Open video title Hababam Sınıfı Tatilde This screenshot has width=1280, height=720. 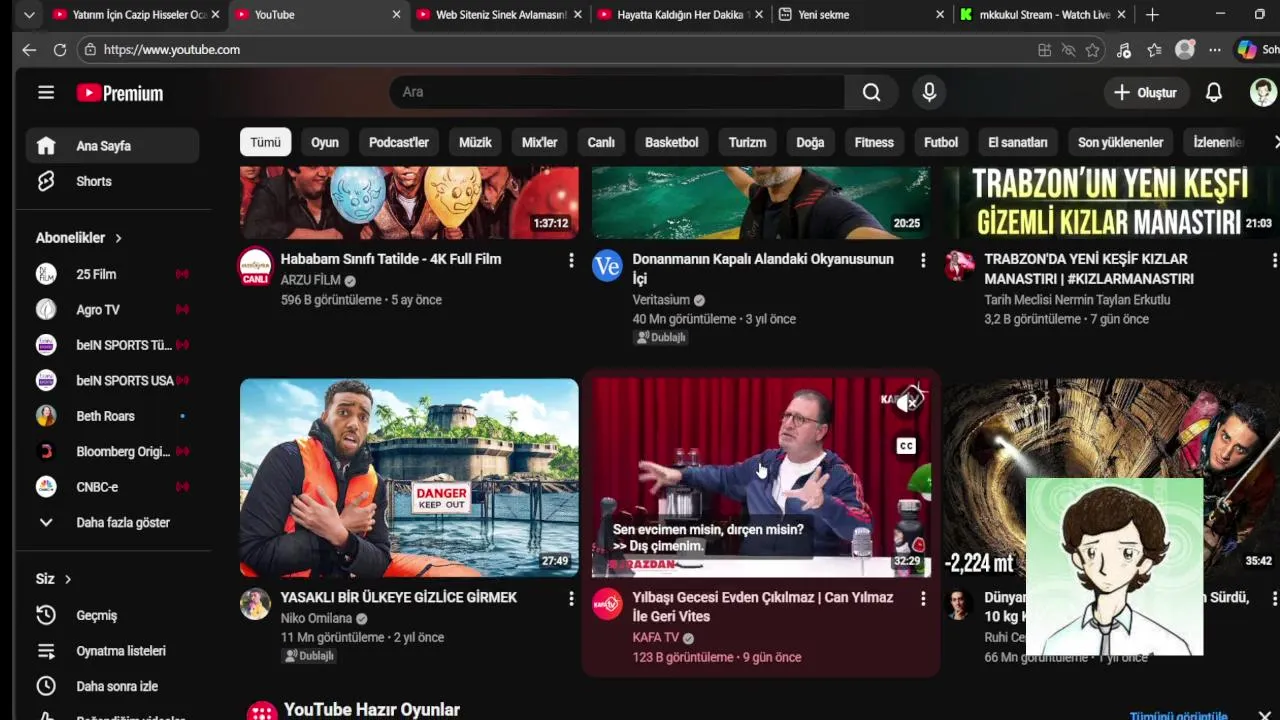tap(391, 259)
